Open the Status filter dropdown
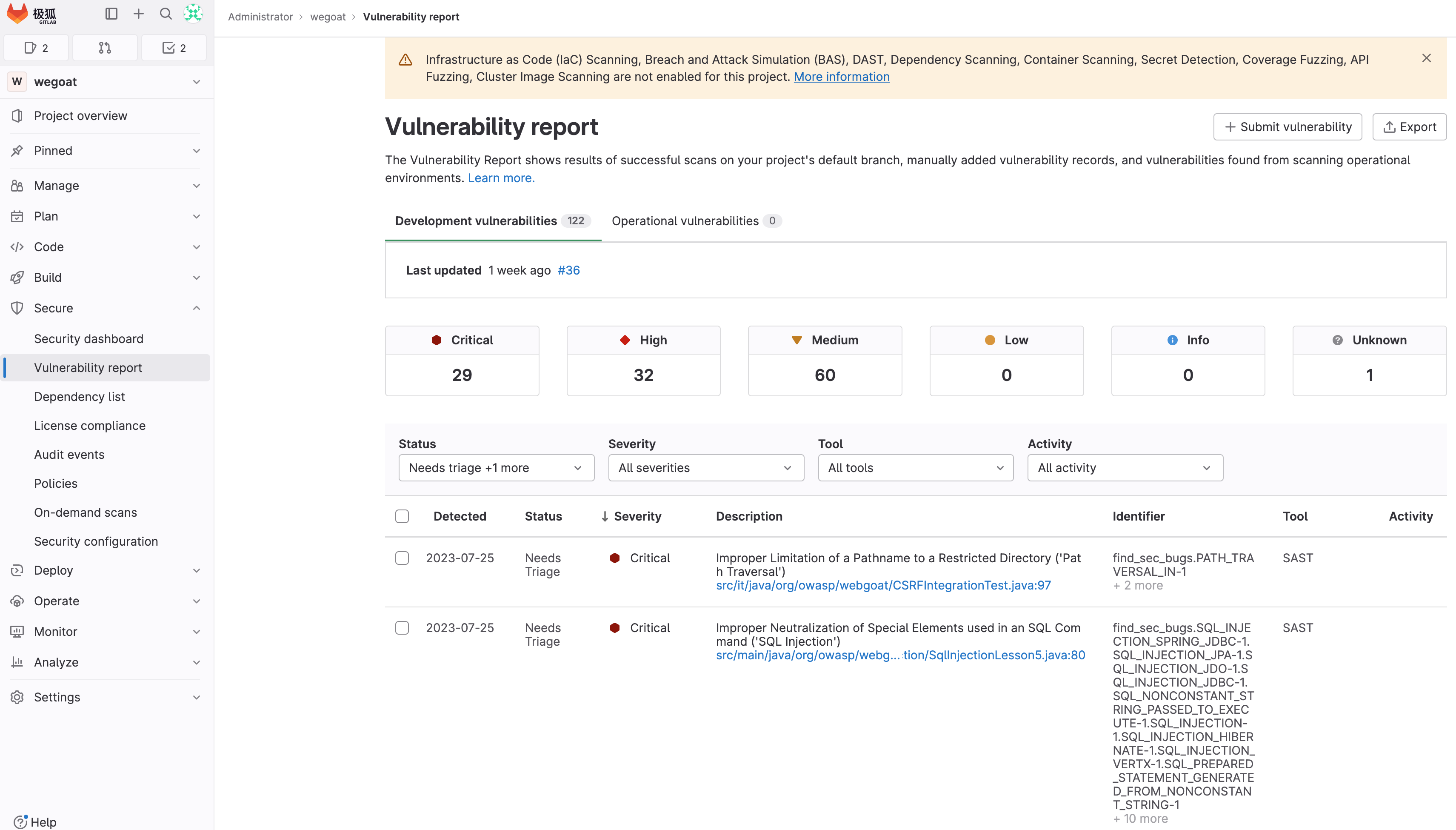1456x830 pixels. pos(496,467)
